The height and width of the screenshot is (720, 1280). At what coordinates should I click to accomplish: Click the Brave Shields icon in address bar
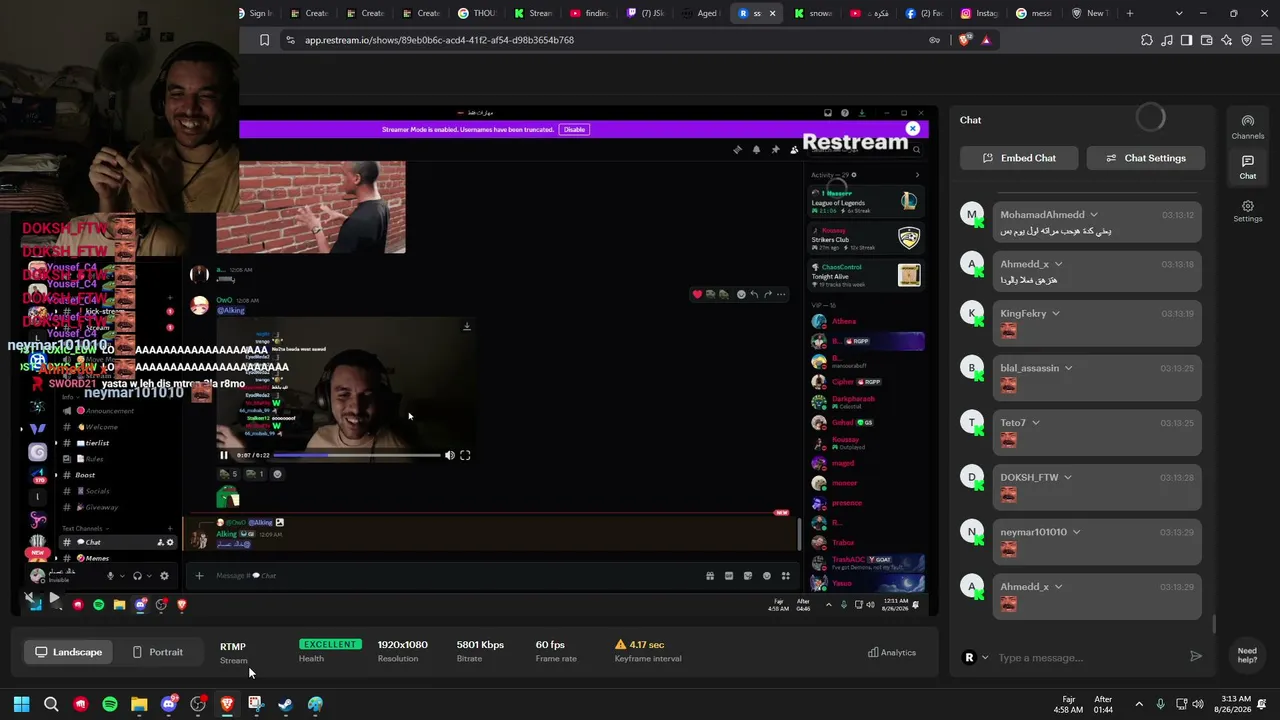click(x=965, y=40)
